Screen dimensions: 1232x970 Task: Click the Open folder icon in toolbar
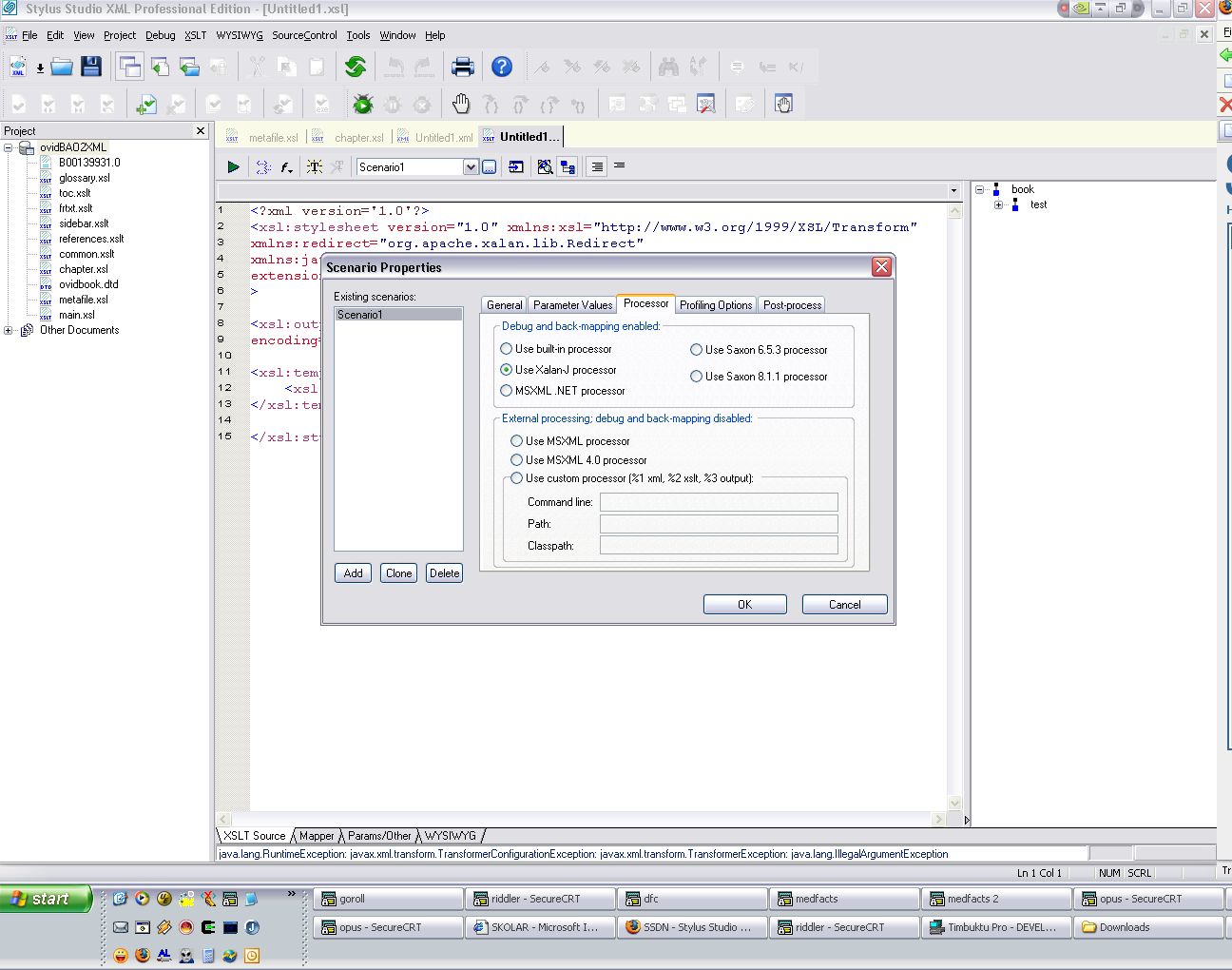click(x=62, y=67)
